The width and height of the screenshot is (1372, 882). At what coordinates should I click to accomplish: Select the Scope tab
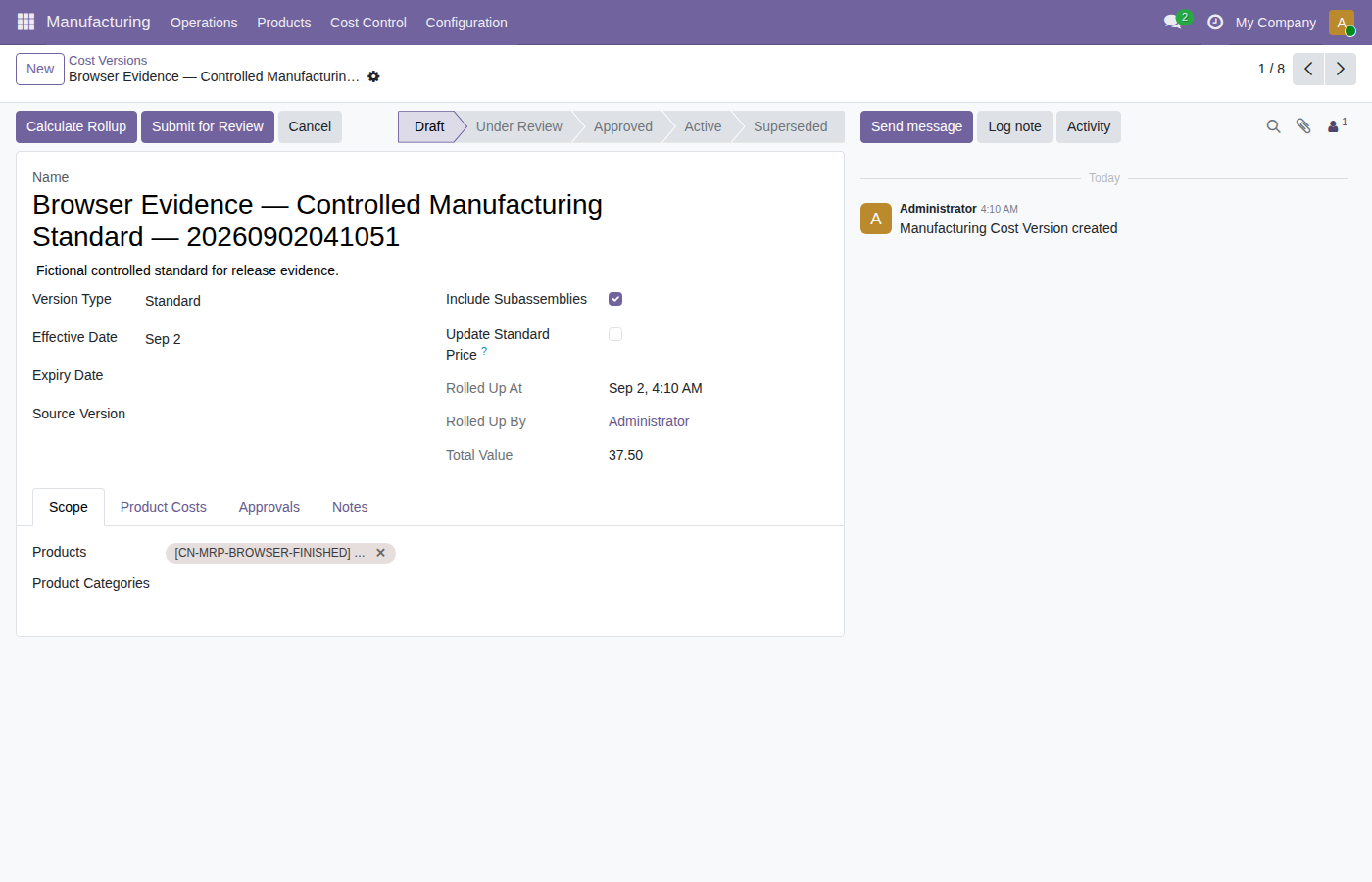[69, 507]
